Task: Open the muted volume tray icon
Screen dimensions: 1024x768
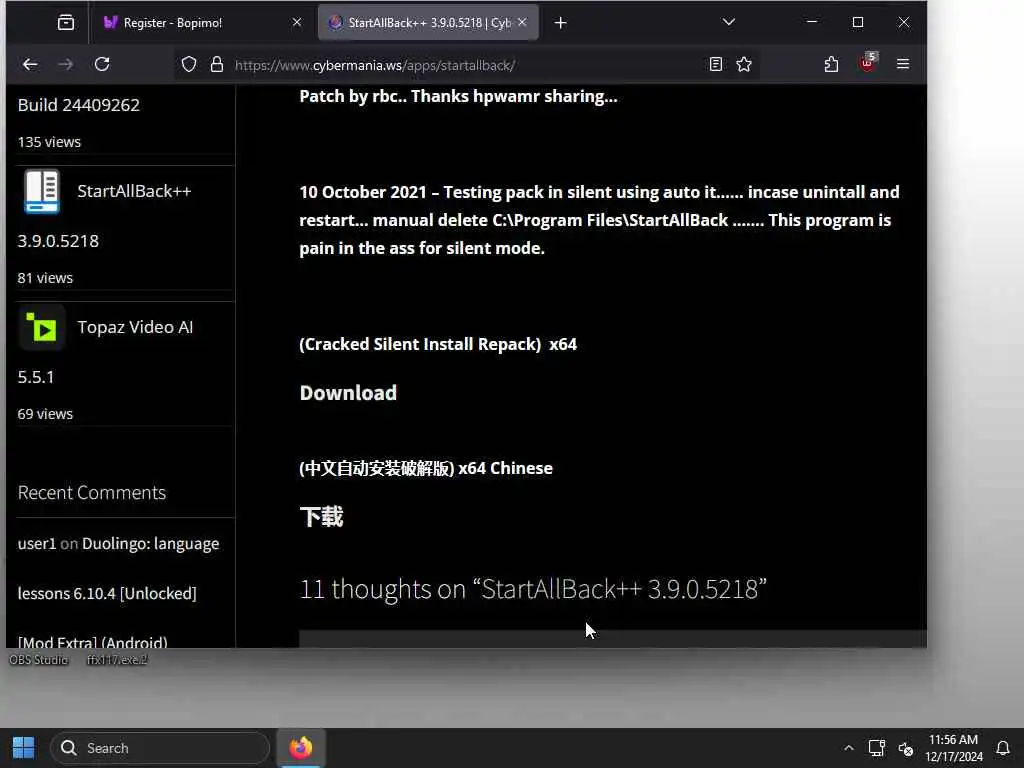Action: click(x=906, y=748)
